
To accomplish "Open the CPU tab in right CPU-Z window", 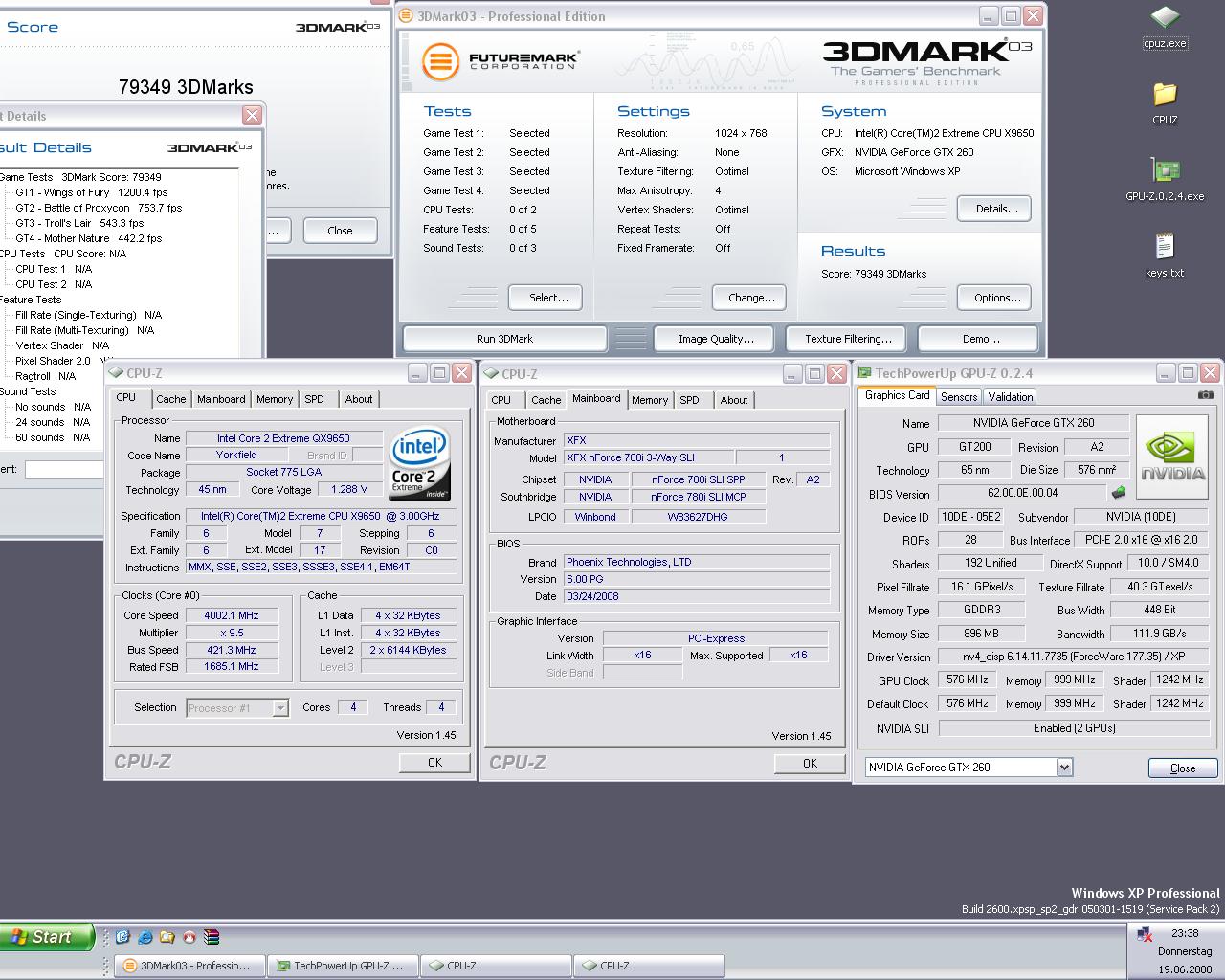I will click(501, 400).
